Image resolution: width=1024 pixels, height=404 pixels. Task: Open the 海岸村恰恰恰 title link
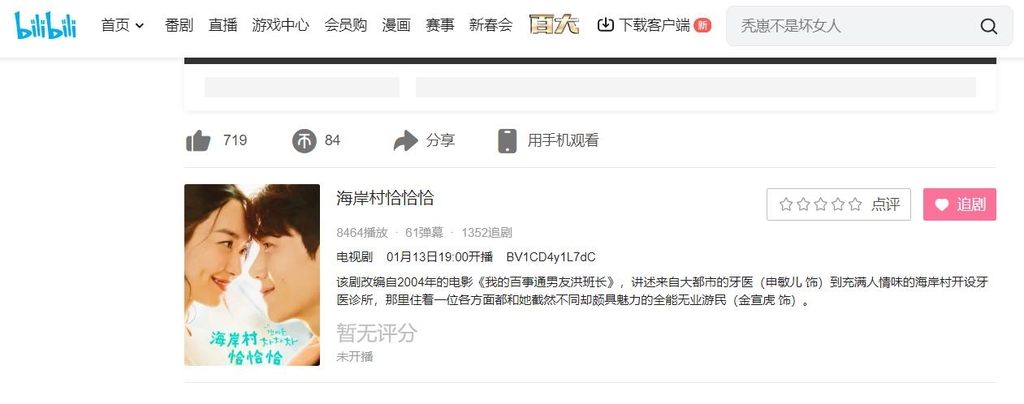point(385,198)
